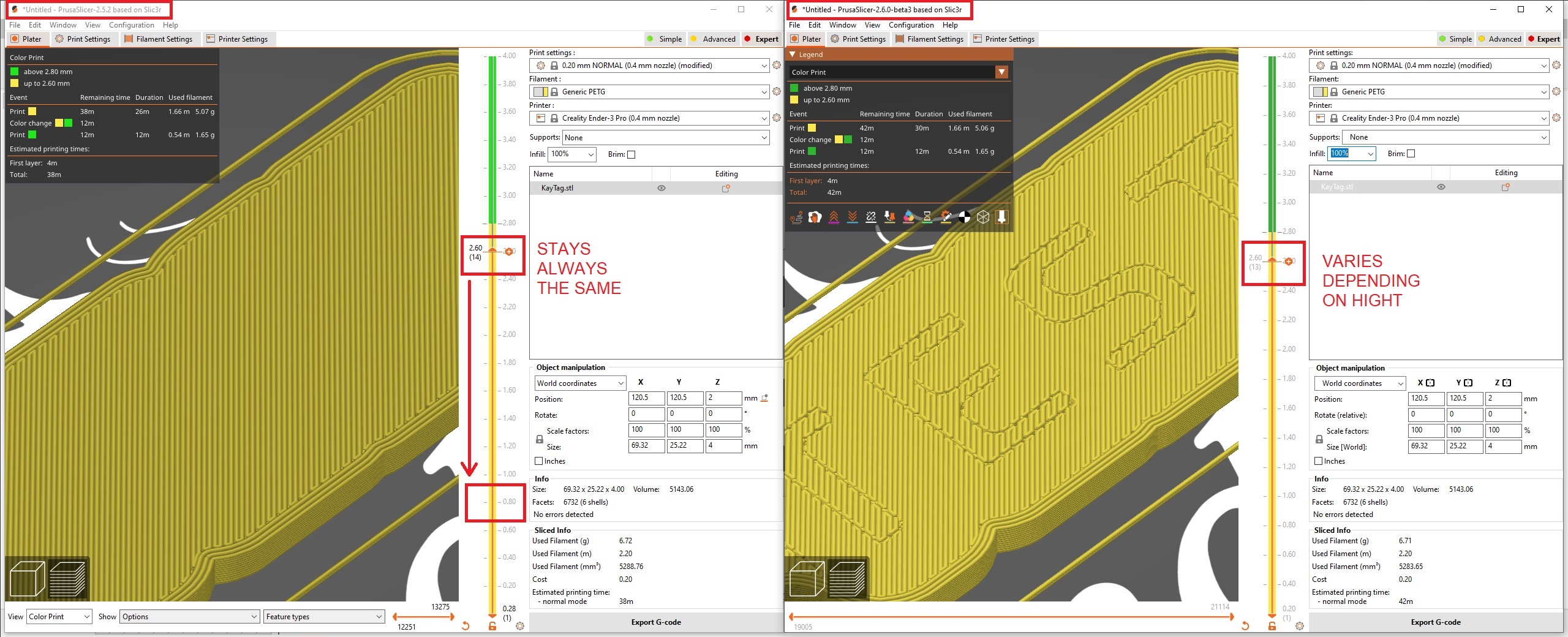Click the undo arrow below the layer slider
This screenshot has width=1568, height=637.
click(465, 626)
